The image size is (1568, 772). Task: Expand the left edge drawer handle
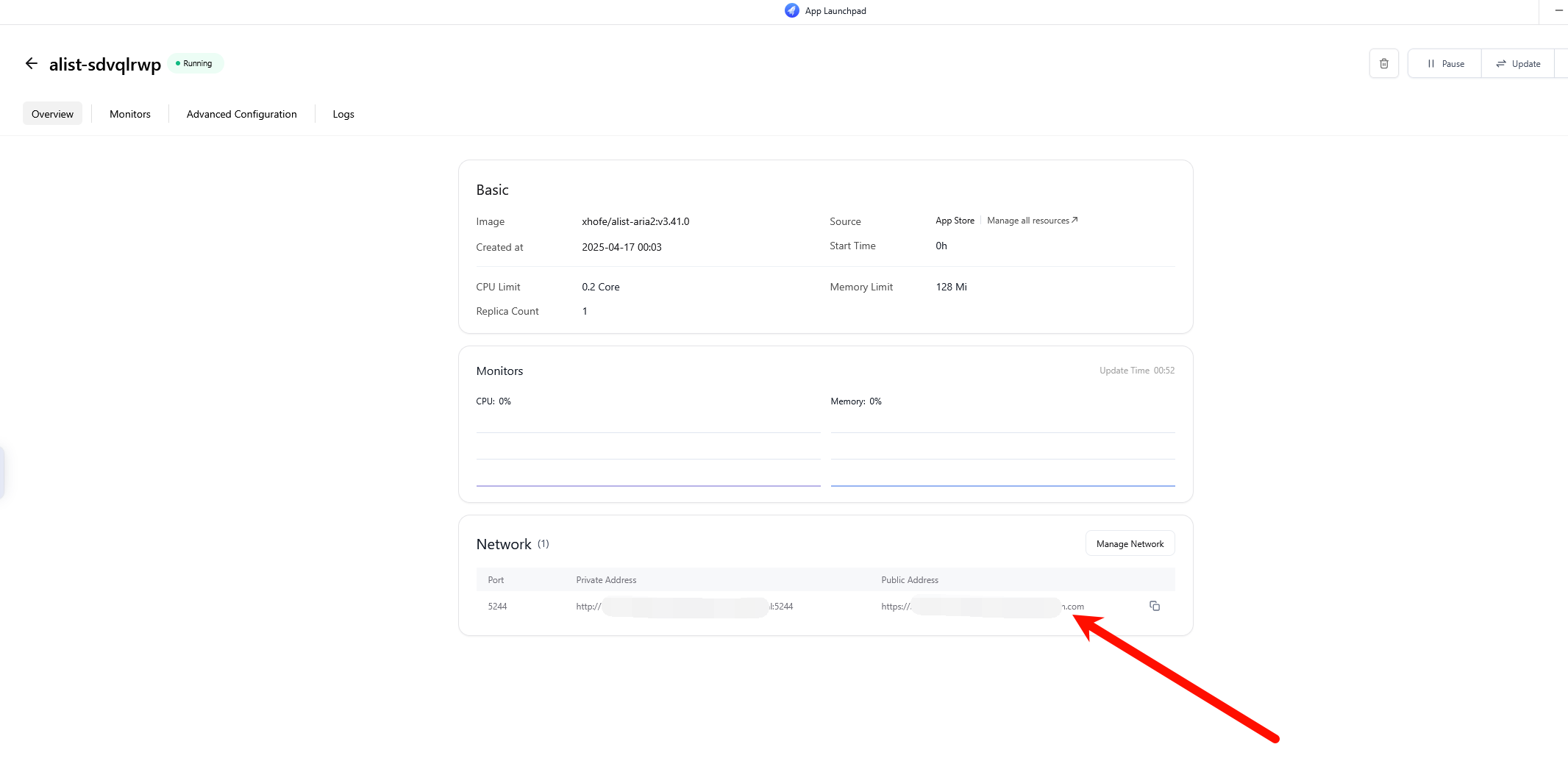[2, 473]
